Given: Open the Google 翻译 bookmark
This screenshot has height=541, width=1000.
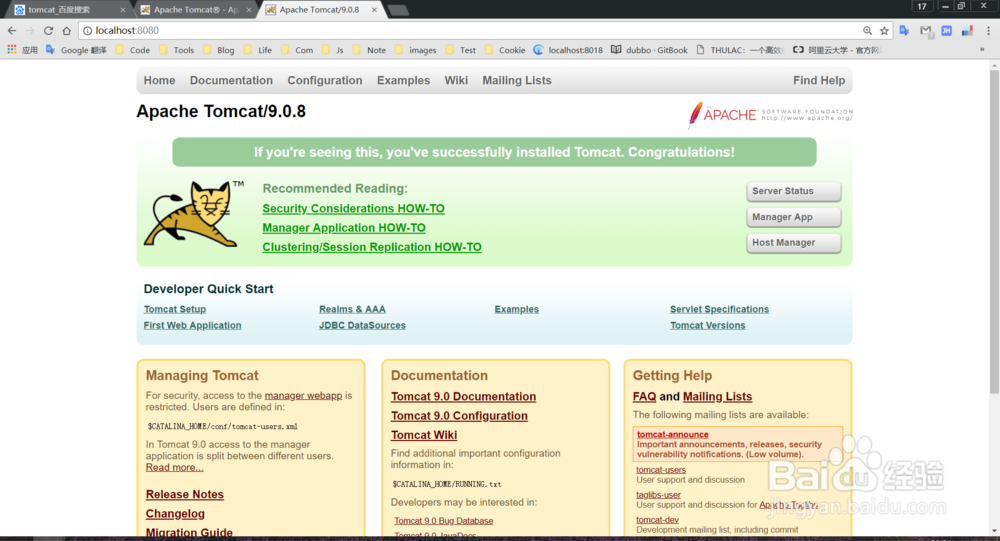Looking at the screenshot, I should point(76,50).
